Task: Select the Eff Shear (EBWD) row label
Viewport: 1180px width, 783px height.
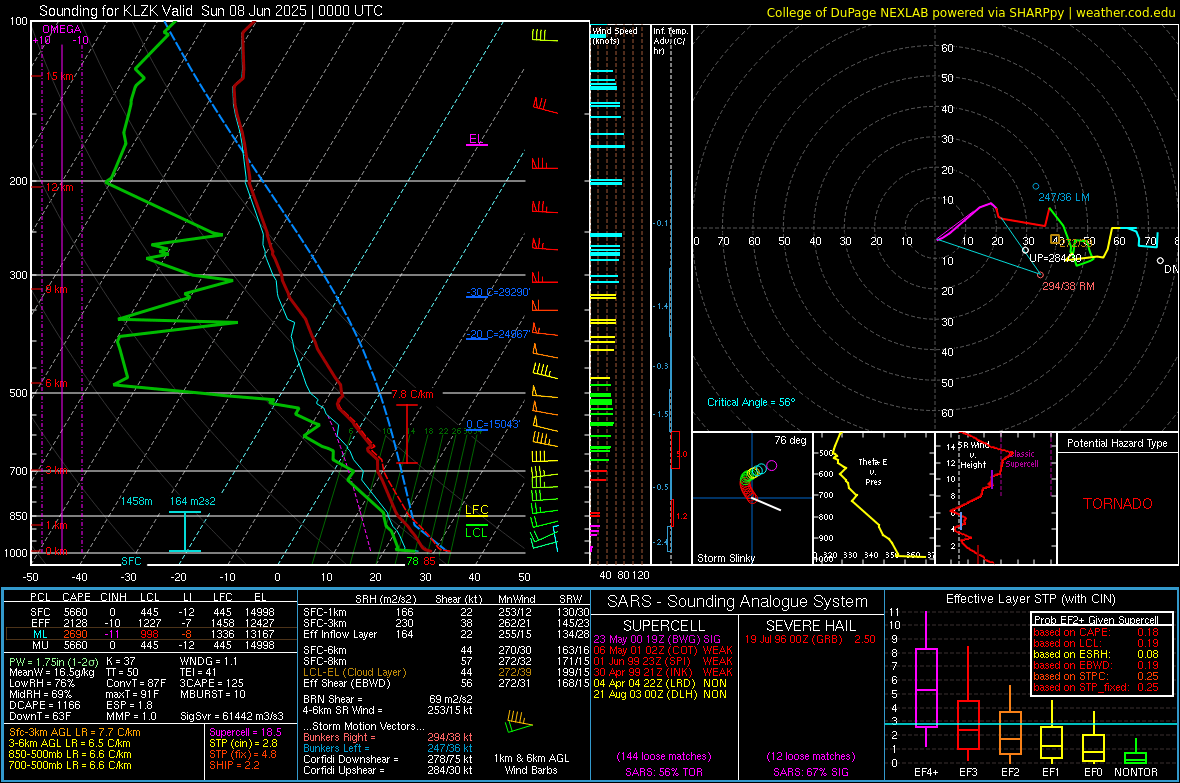Action: pos(347,684)
